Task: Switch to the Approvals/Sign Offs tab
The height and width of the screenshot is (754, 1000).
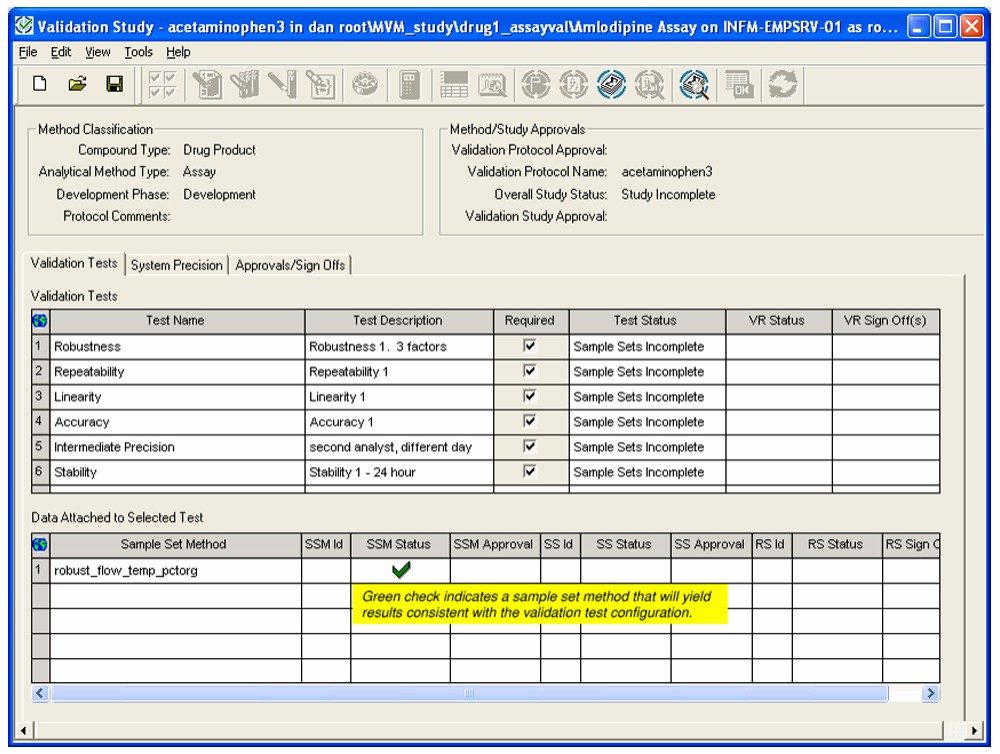Action: tap(290, 265)
